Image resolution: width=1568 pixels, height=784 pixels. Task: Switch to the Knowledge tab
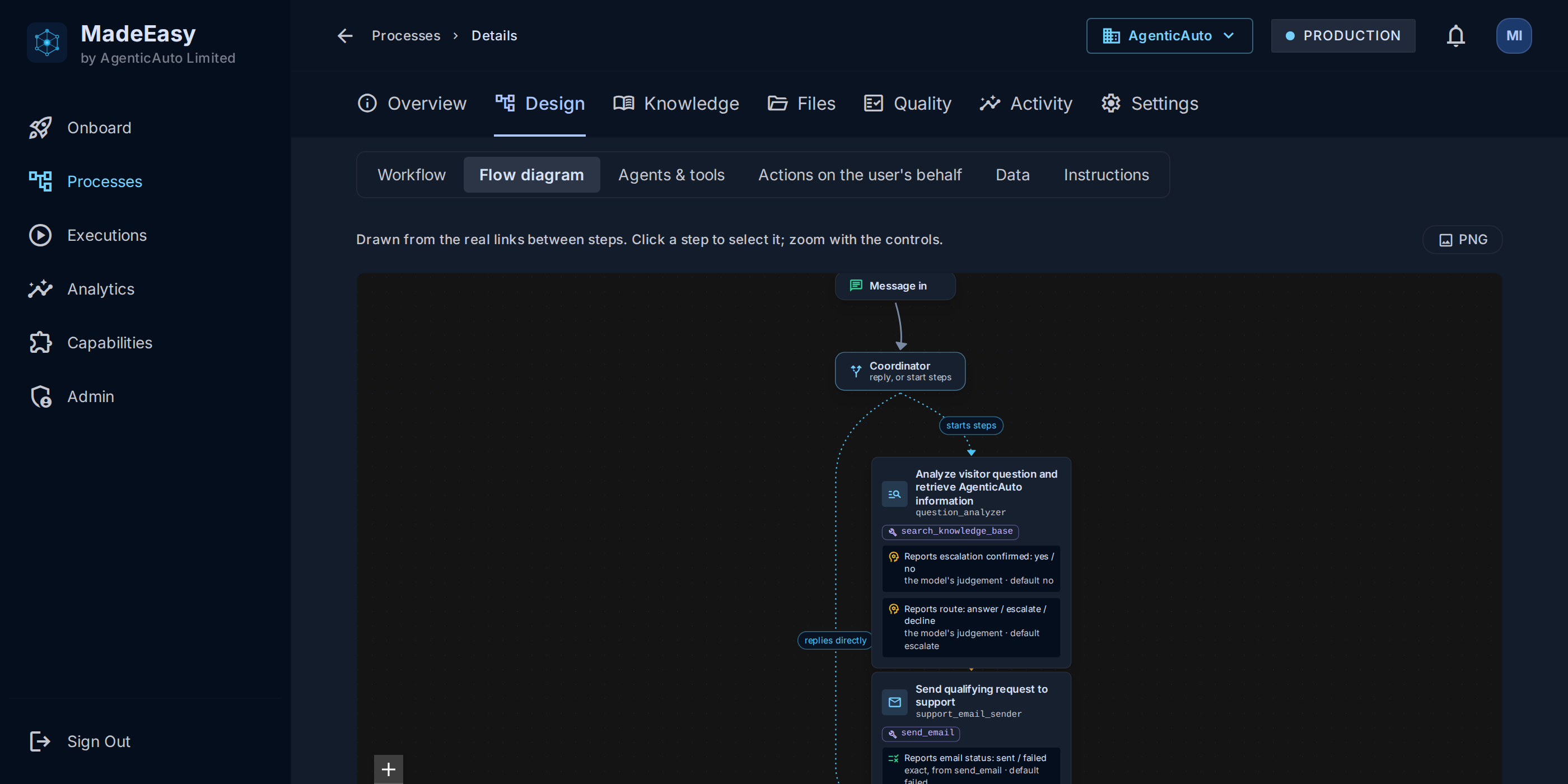pyautogui.click(x=676, y=104)
